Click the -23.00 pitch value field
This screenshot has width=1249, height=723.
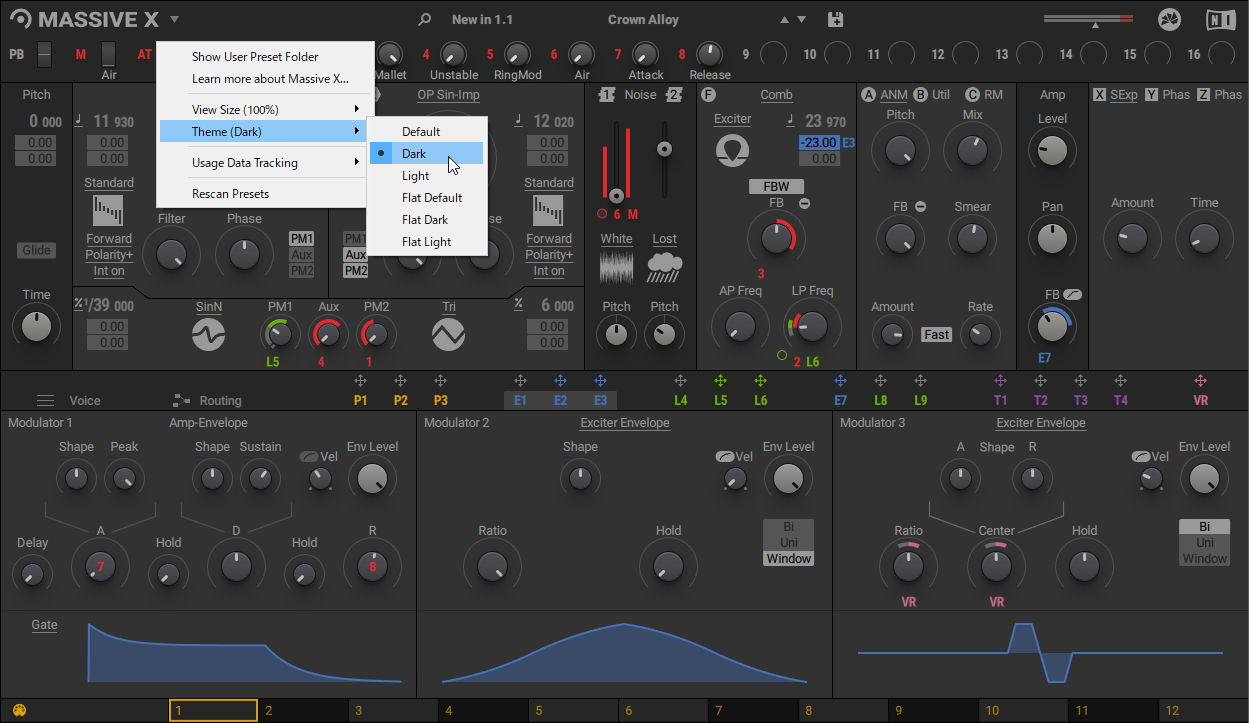819,143
